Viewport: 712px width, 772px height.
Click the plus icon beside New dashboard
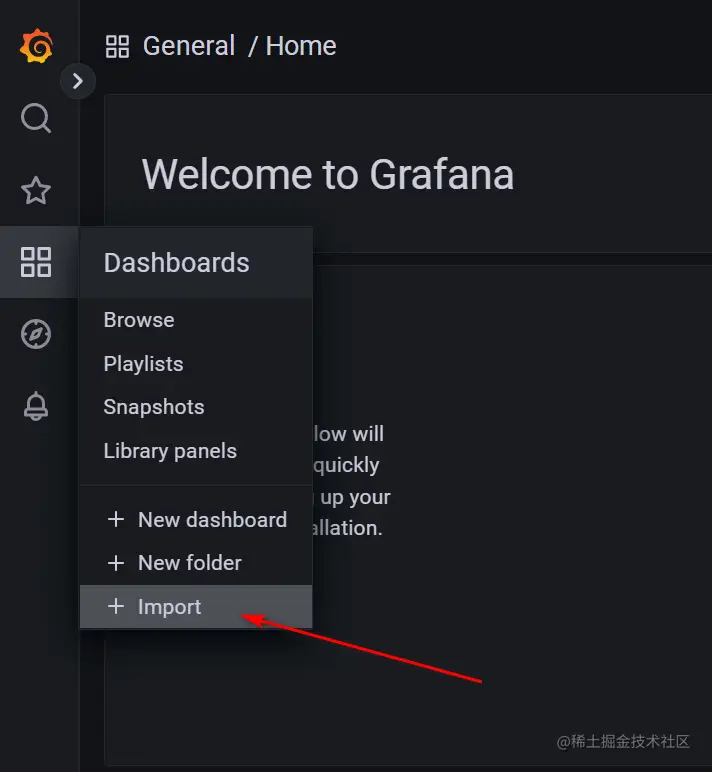tap(116, 519)
